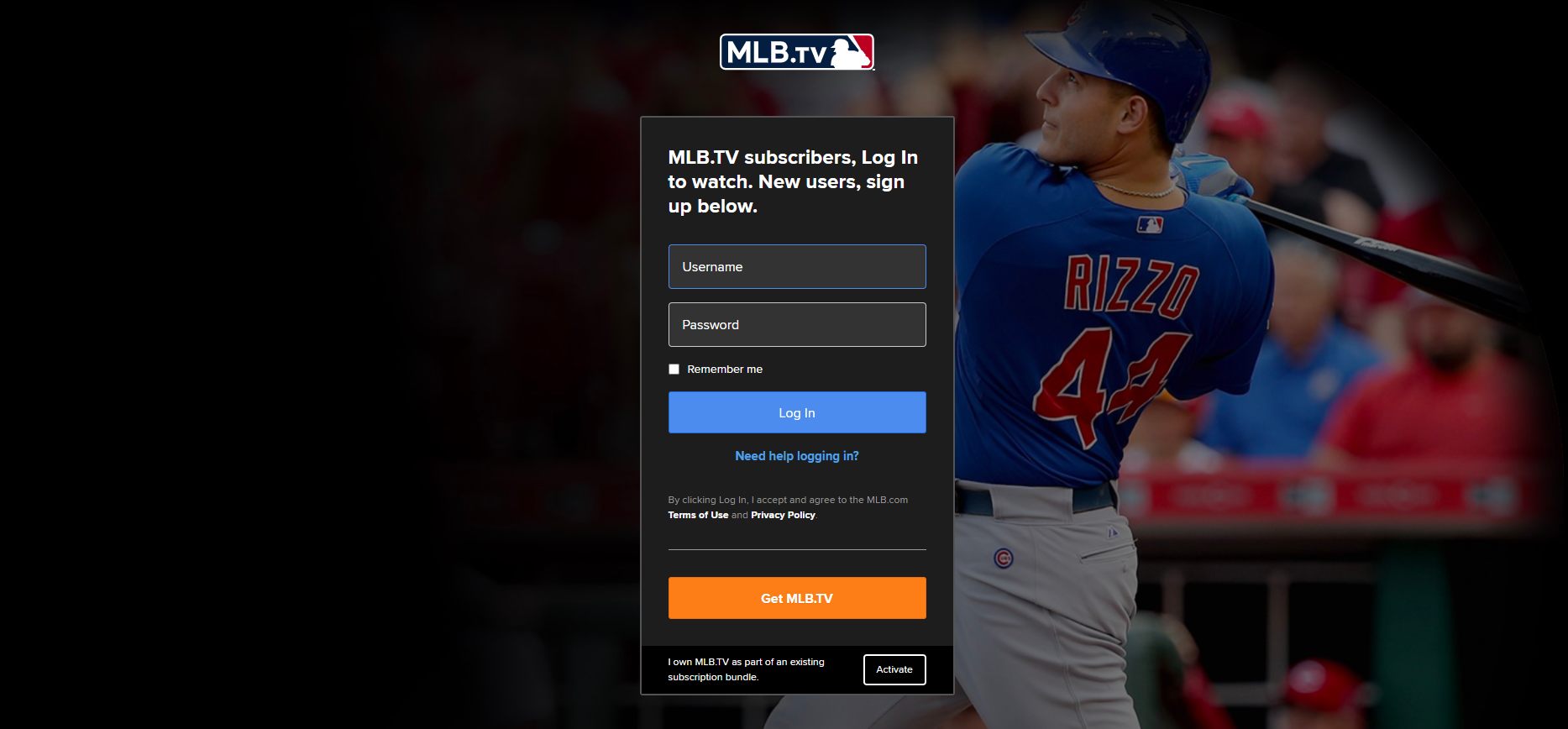Tick the Remember me checkbox

coord(674,369)
